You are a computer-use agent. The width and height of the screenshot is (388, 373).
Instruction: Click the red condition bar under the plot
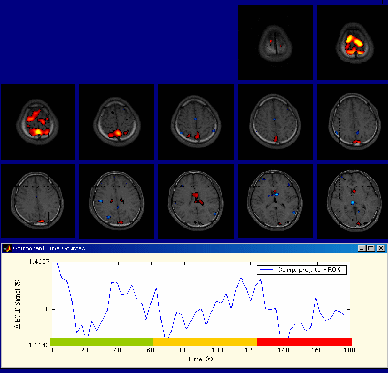(304, 342)
